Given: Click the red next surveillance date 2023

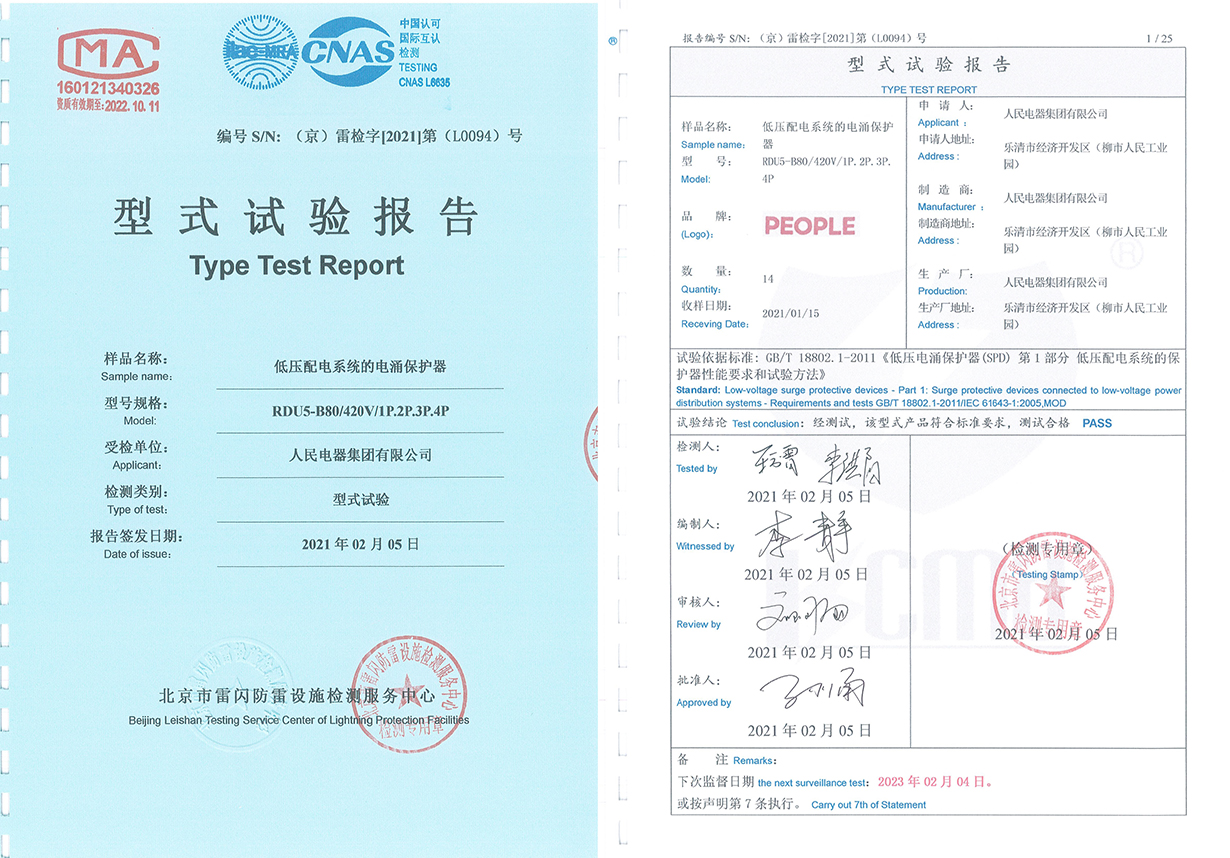Looking at the screenshot, I should pos(934,782).
